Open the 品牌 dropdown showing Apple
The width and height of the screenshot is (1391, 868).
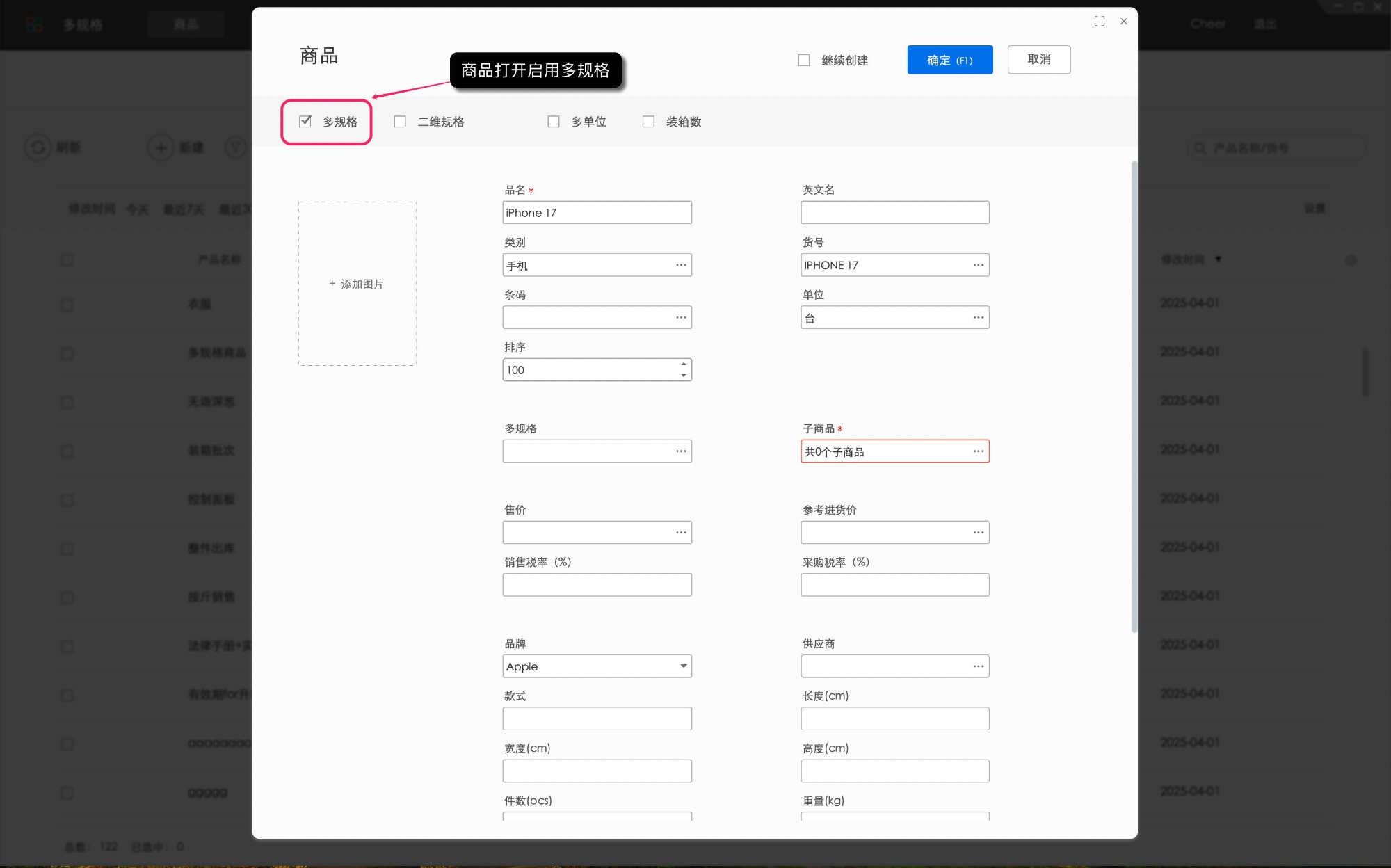[682, 666]
